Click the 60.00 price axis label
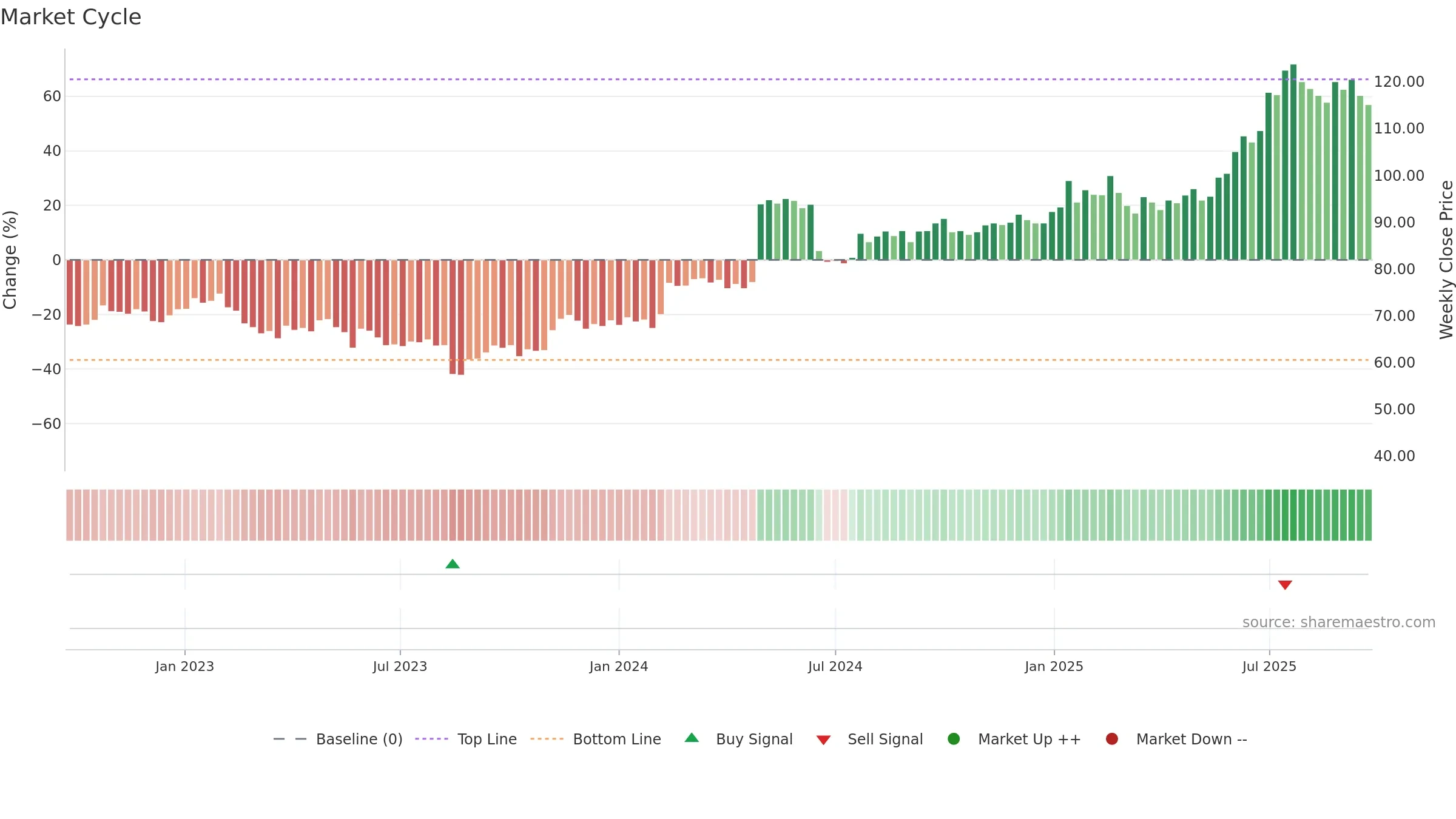 1394,362
